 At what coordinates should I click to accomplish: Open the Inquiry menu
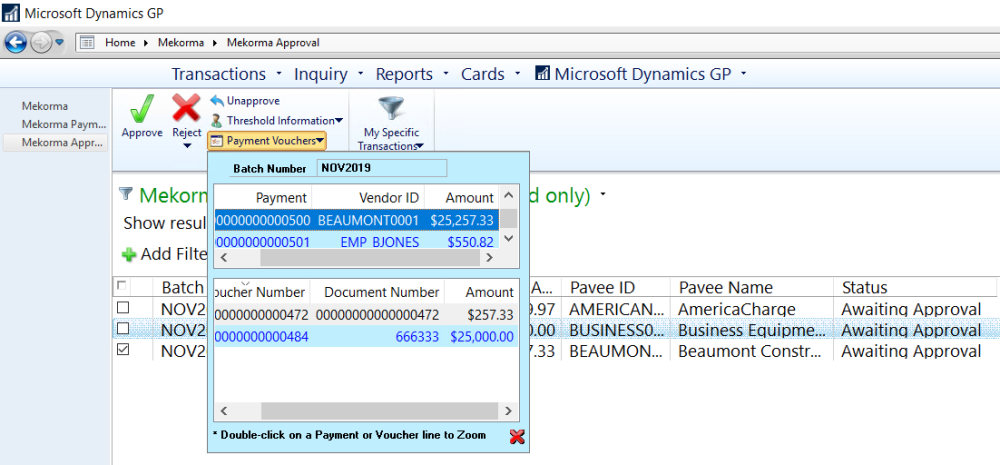[x=321, y=74]
